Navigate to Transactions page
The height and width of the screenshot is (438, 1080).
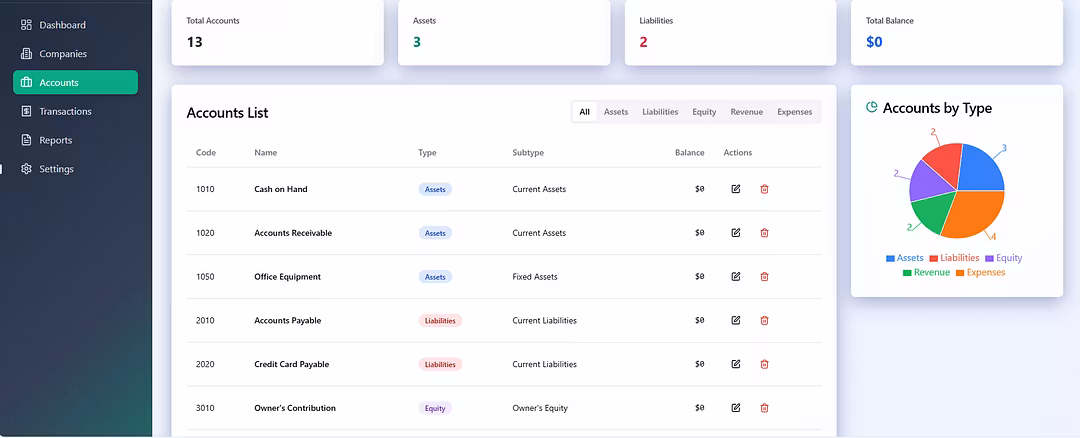click(65, 112)
